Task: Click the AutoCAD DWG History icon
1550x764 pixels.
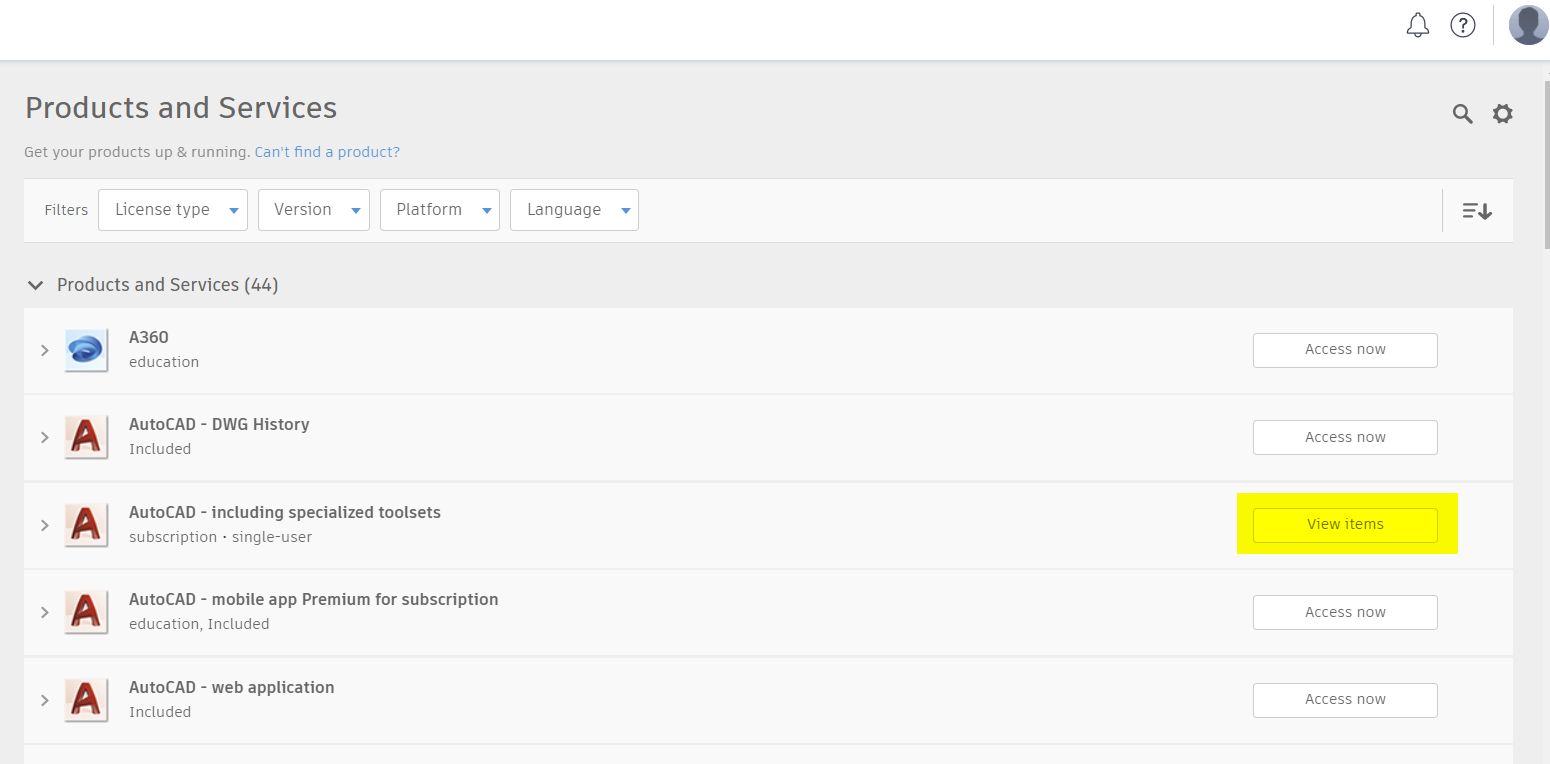Action: pos(86,437)
